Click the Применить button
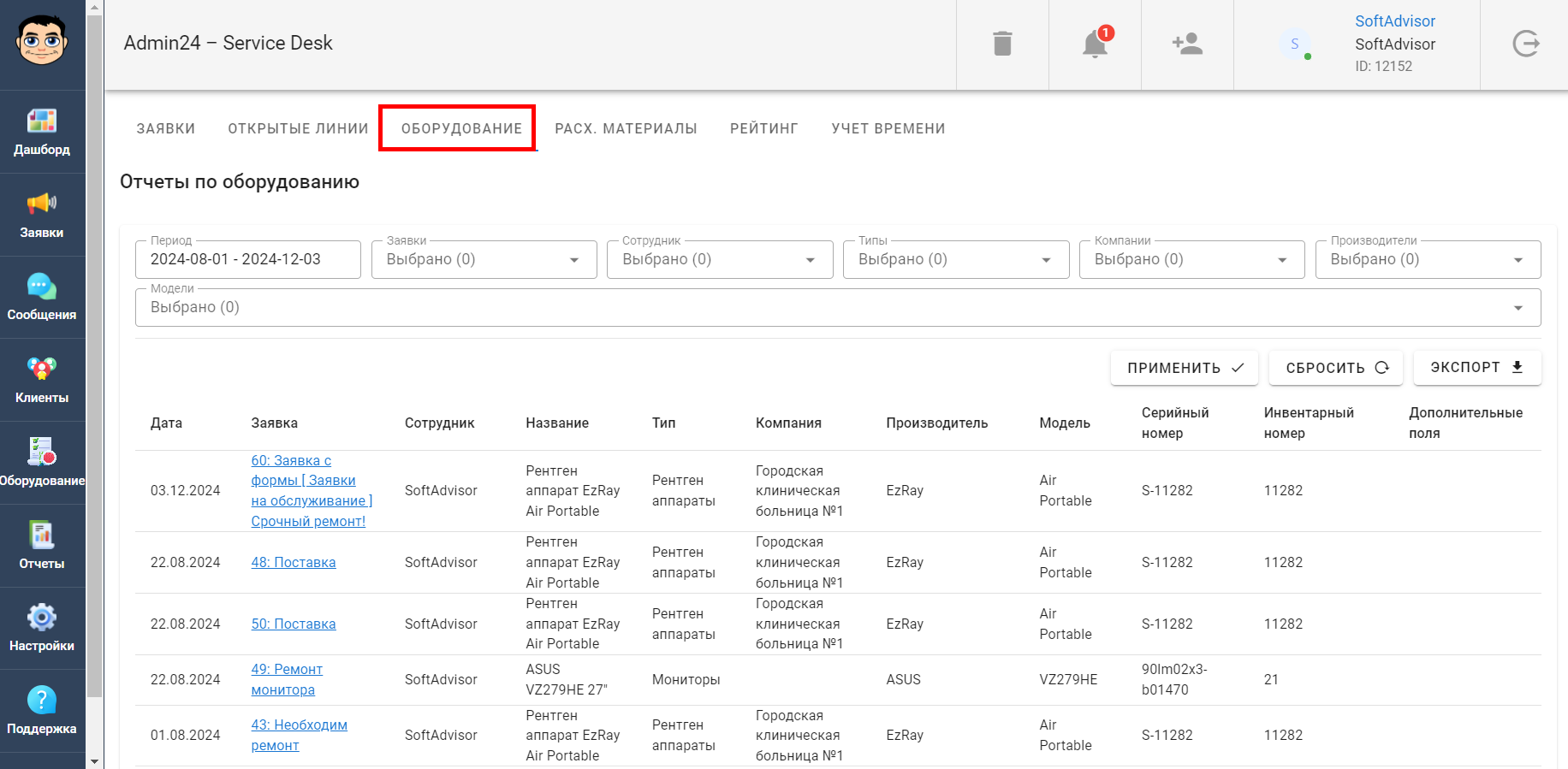Image resolution: width=1568 pixels, height=769 pixels. pyautogui.click(x=1185, y=368)
